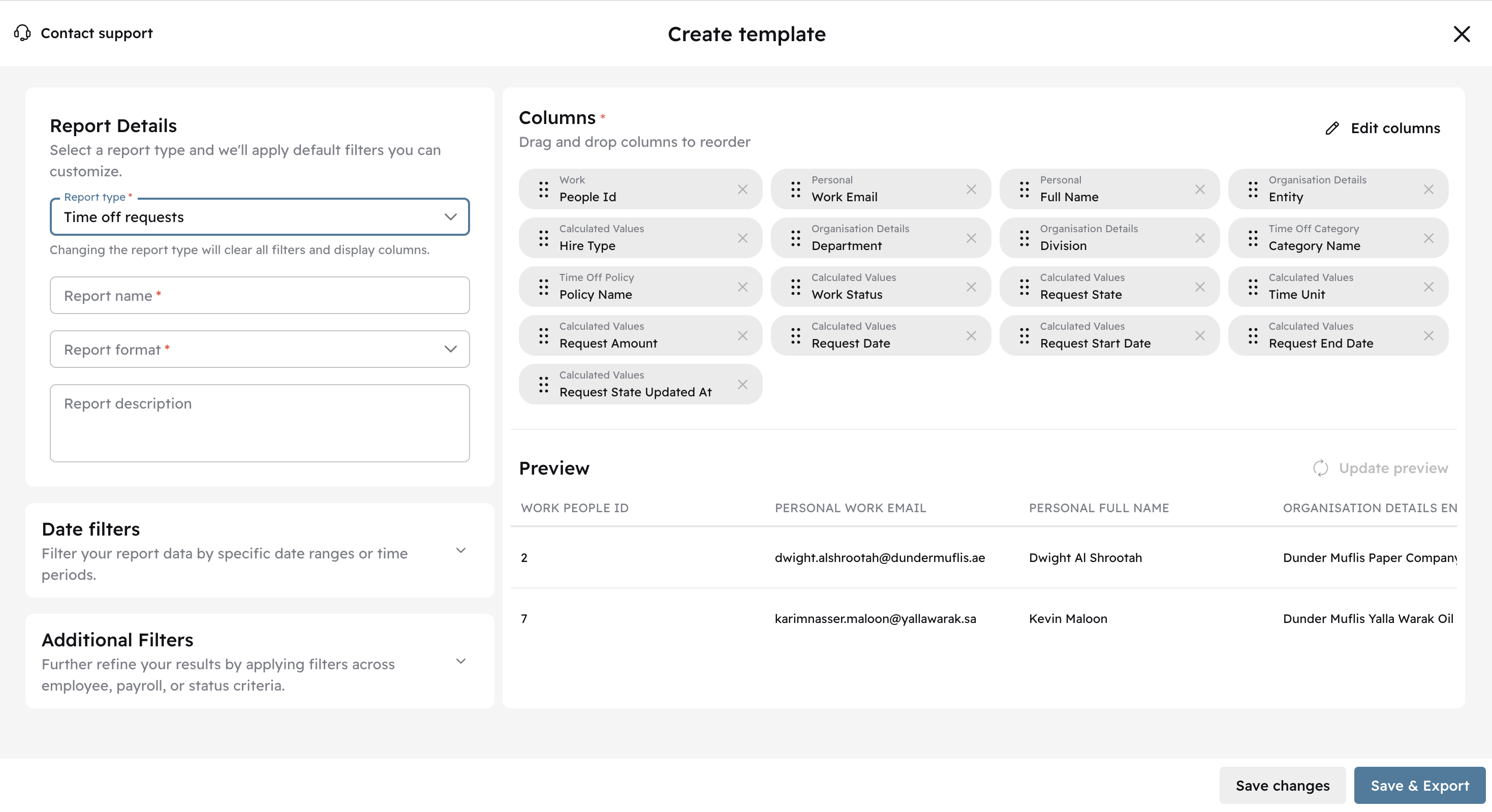The width and height of the screenshot is (1492, 812).
Task: Click the Edit columns pencil icon
Action: [x=1331, y=129]
